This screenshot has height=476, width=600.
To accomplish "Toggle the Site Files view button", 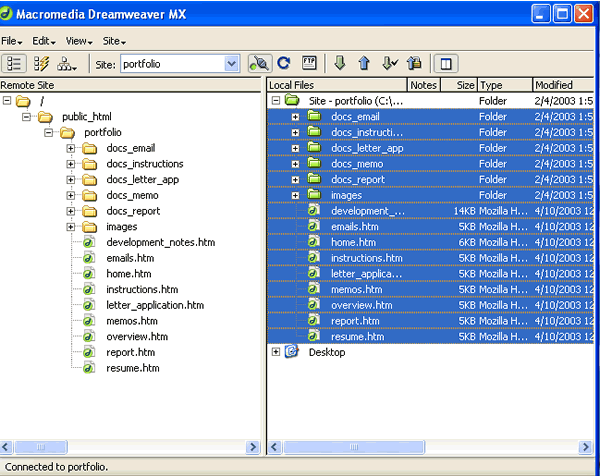I will tap(15, 63).
